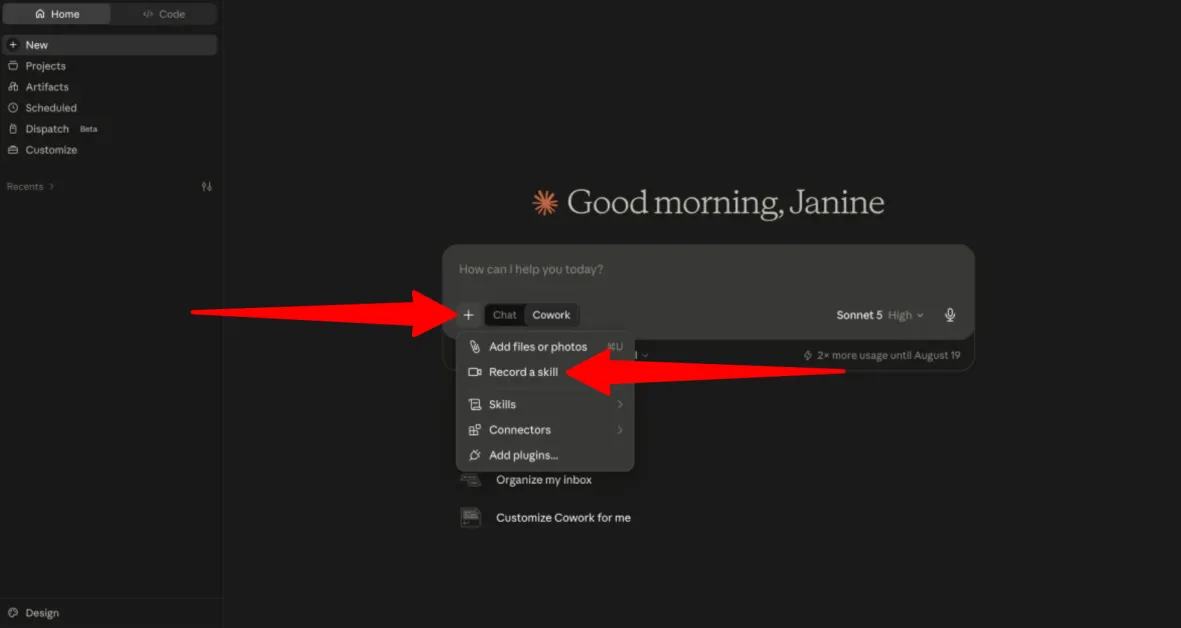
Task: Start a New chat from the sidebar
Action: pyautogui.click(x=109, y=44)
